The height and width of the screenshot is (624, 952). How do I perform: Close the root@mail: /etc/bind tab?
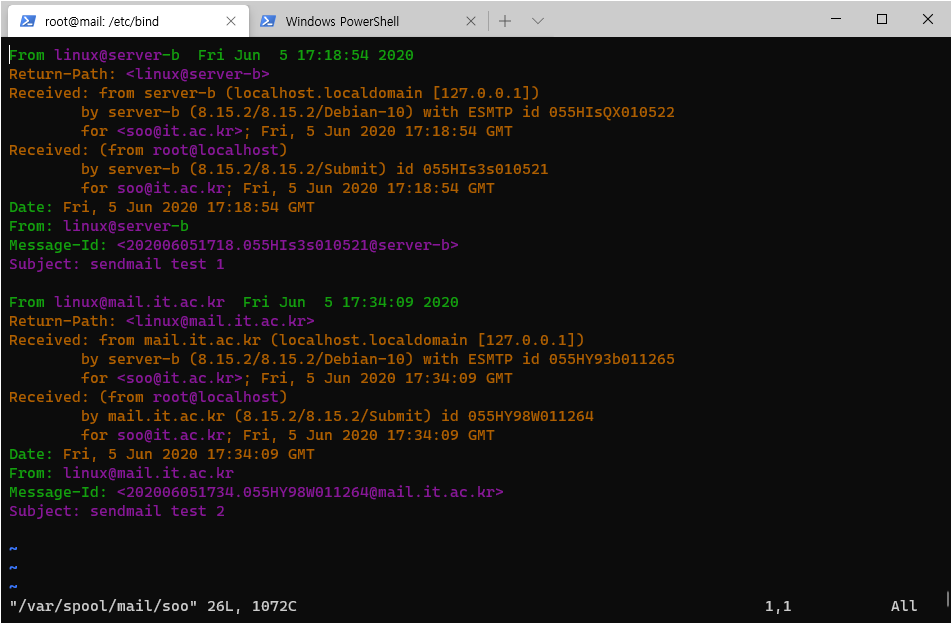pos(231,21)
